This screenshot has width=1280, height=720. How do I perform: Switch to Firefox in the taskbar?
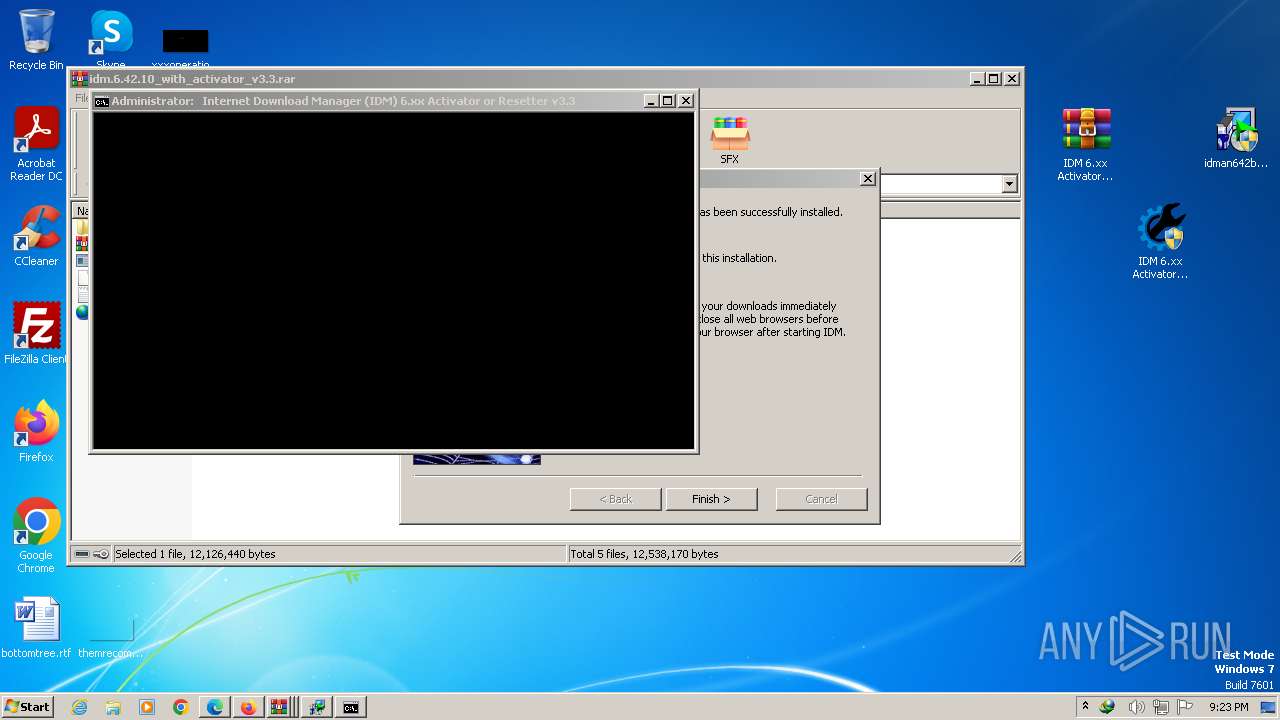point(248,707)
